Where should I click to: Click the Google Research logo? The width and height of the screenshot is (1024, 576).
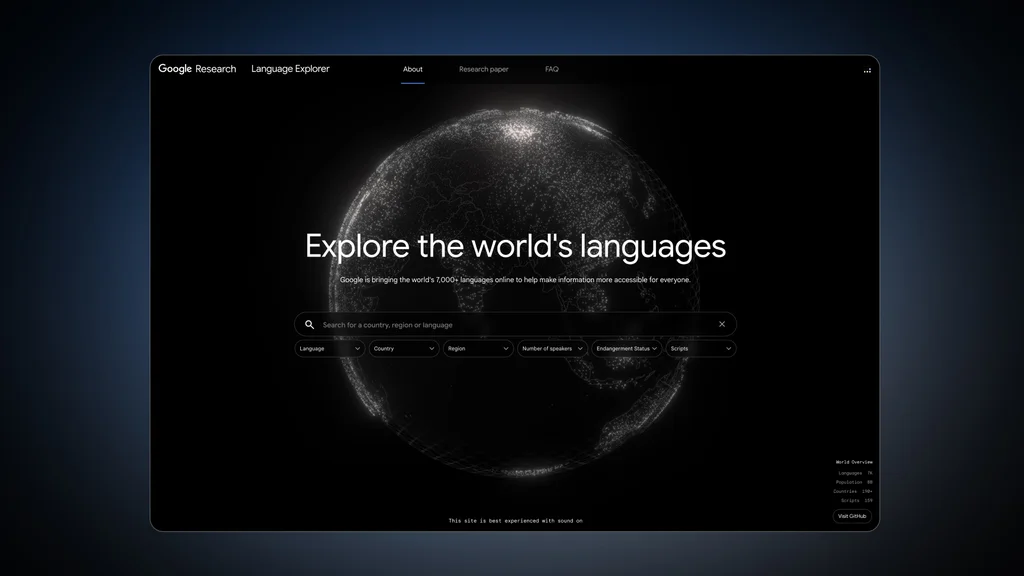tap(197, 69)
